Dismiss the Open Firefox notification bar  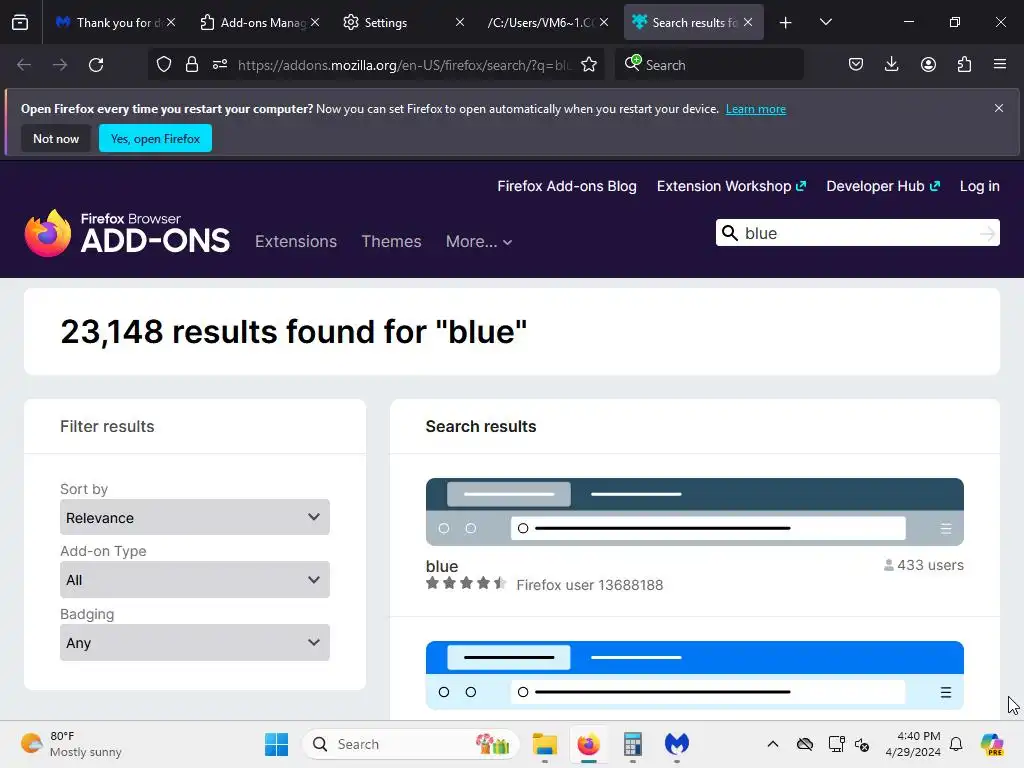click(999, 108)
